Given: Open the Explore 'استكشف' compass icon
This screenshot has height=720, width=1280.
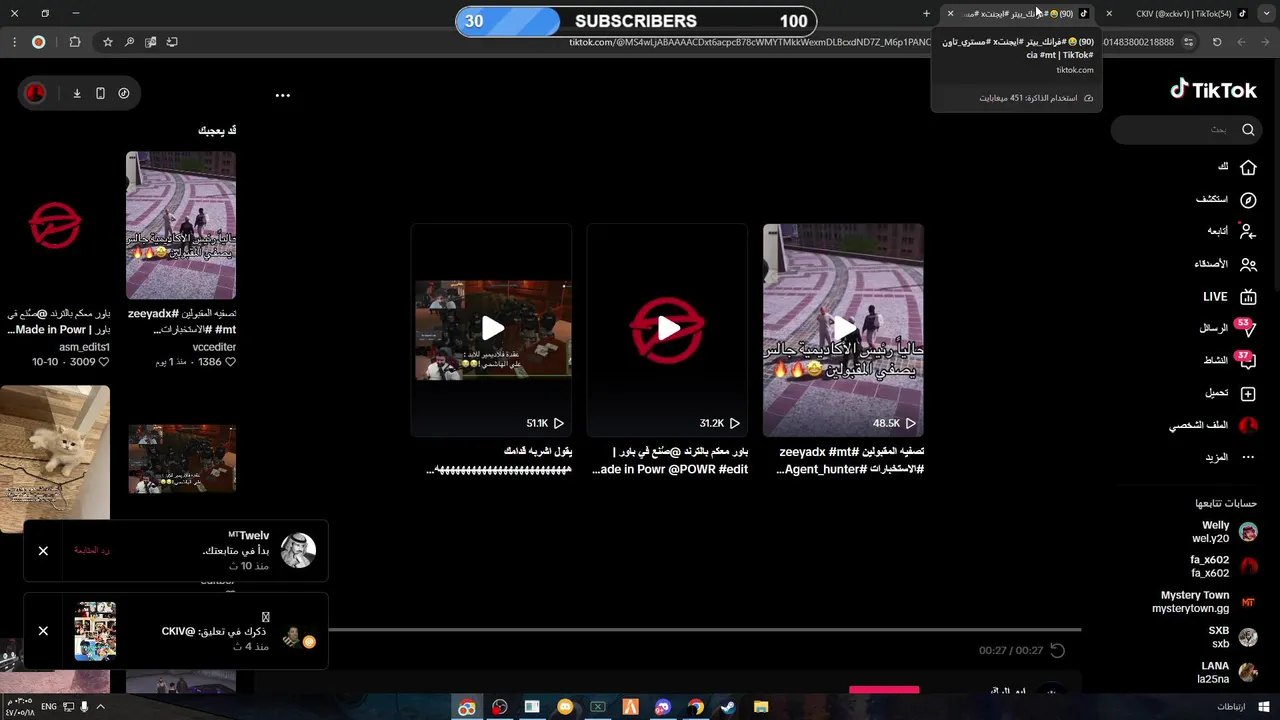Looking at the screenshot, I should [x=1248, y=200].
